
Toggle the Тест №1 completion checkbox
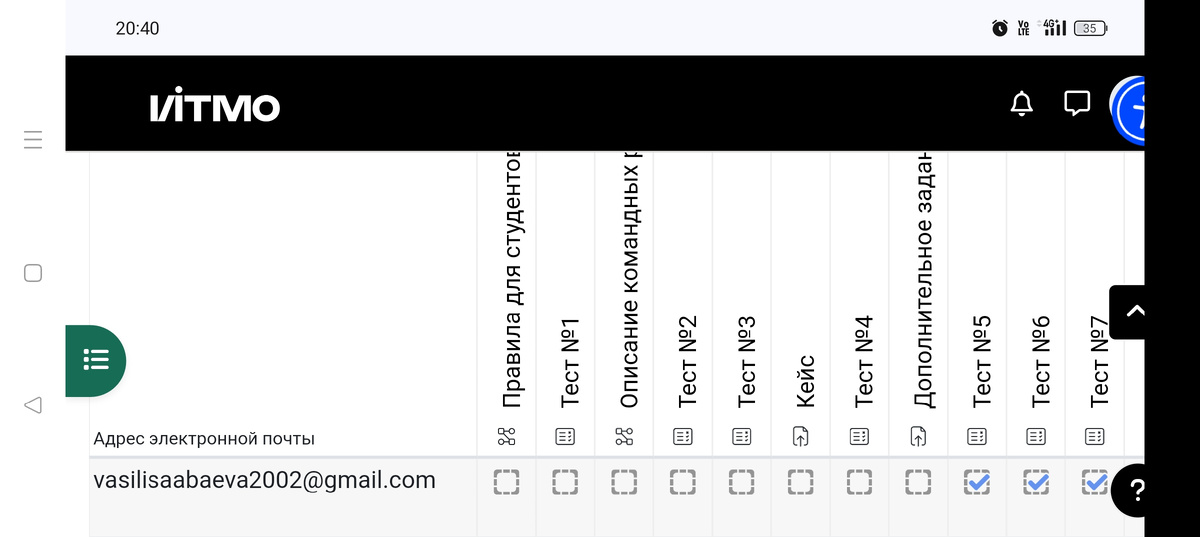pyautogui.click(x=565, y=484)
